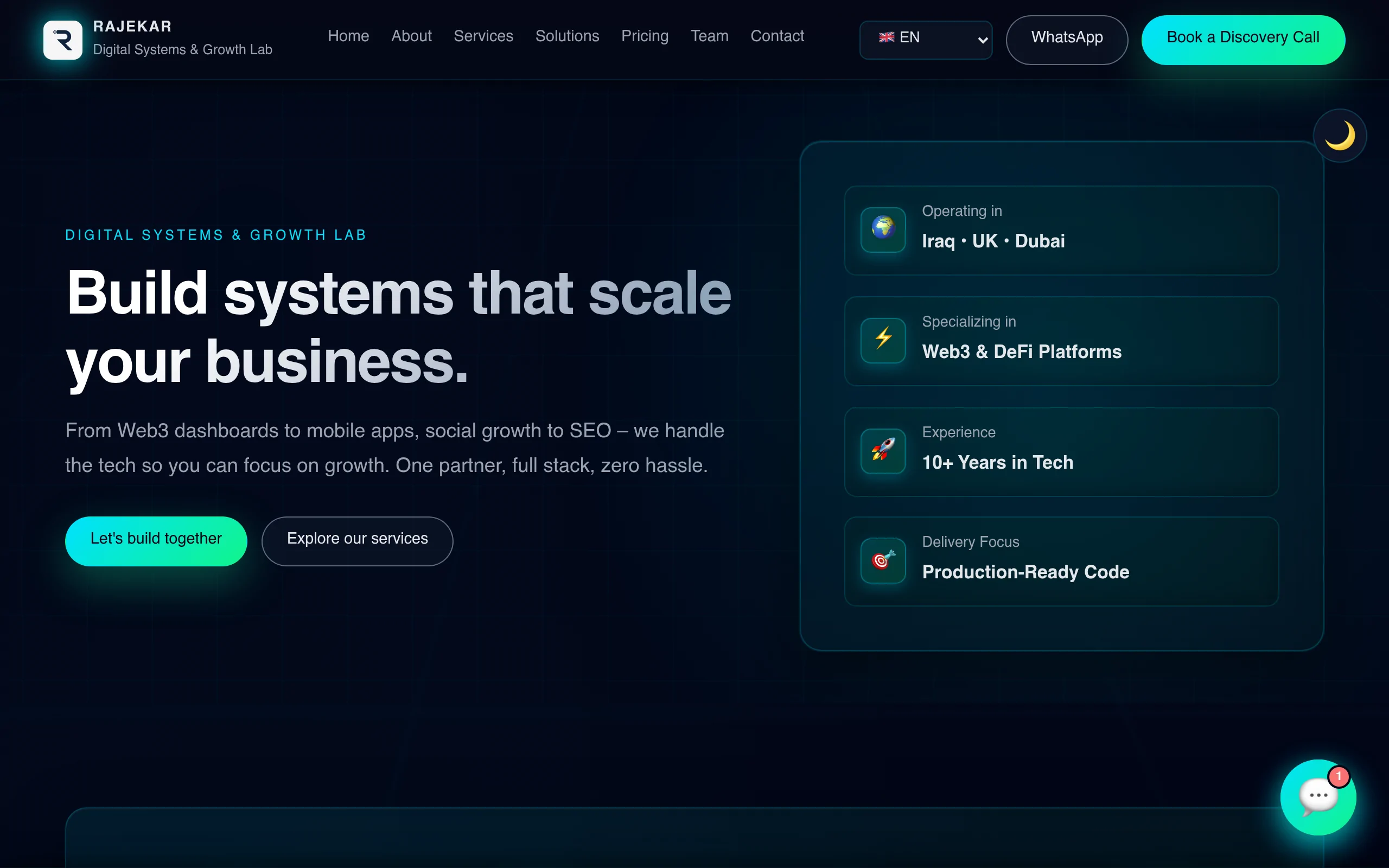Click the Rajekar R logo icon
1389x868 pixels.
62,40
